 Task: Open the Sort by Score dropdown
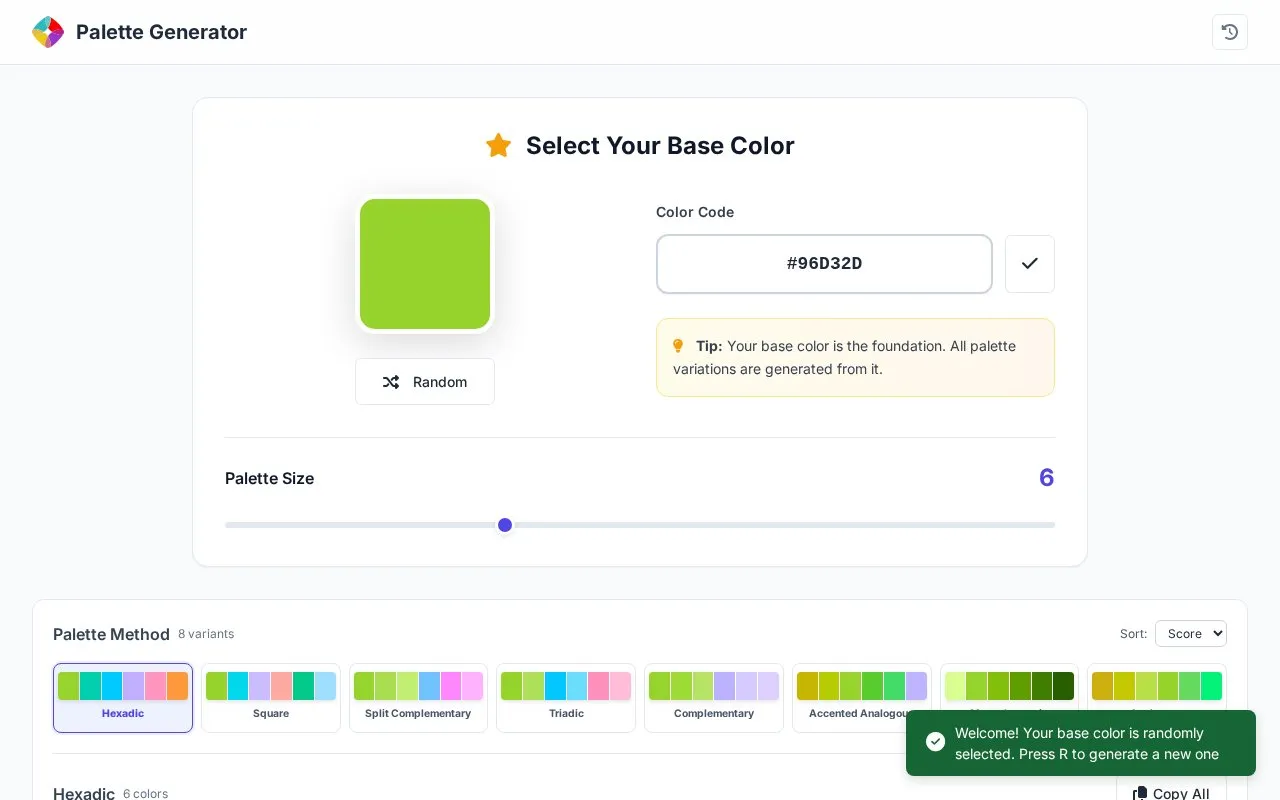[1191, 634]
